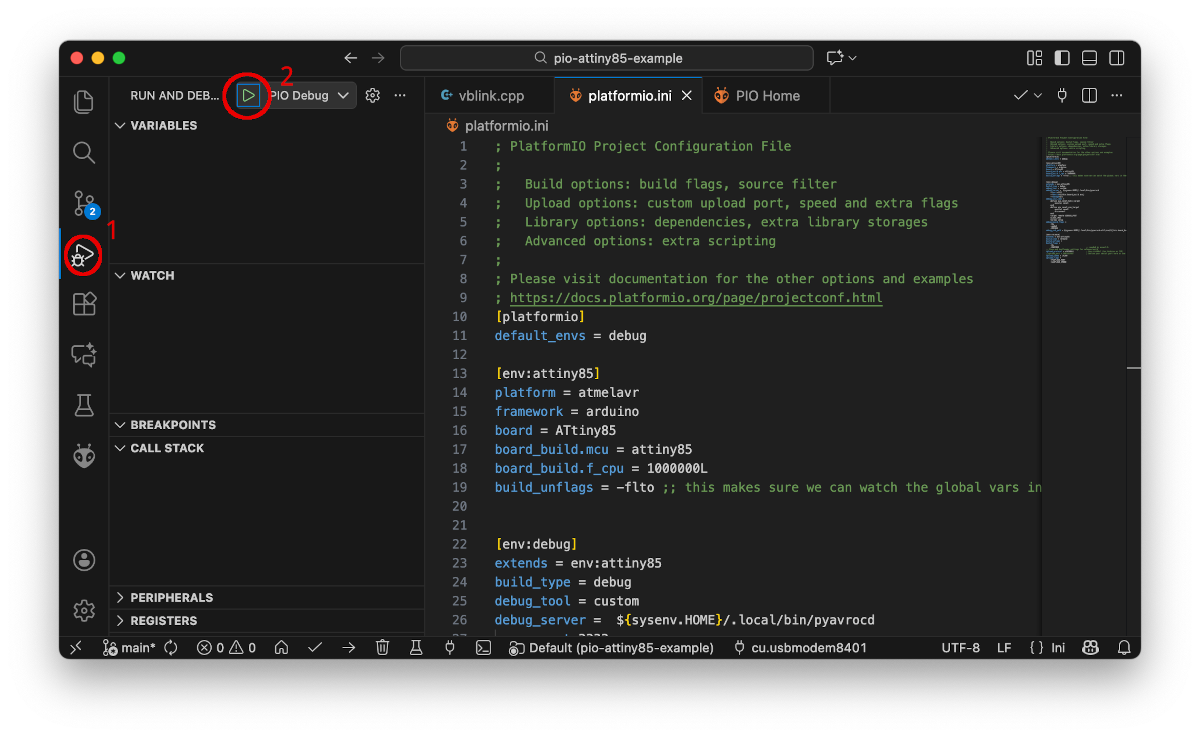
Task: Synchronize changes via status bar sync icon
Action: tap(171, 648)
